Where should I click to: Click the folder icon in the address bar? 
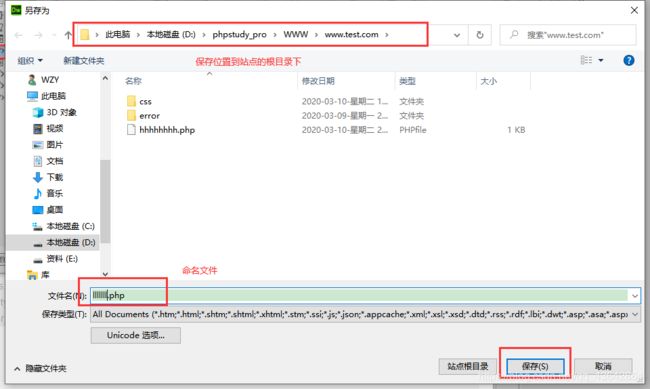click(x=85, y=34)
